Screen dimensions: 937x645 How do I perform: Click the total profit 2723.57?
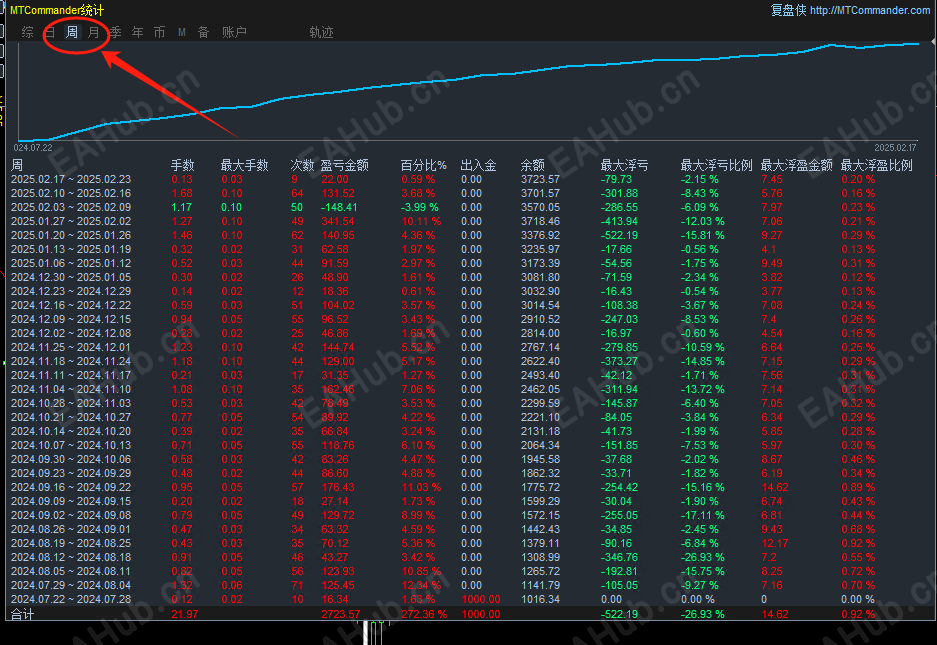tap(341, 615)
